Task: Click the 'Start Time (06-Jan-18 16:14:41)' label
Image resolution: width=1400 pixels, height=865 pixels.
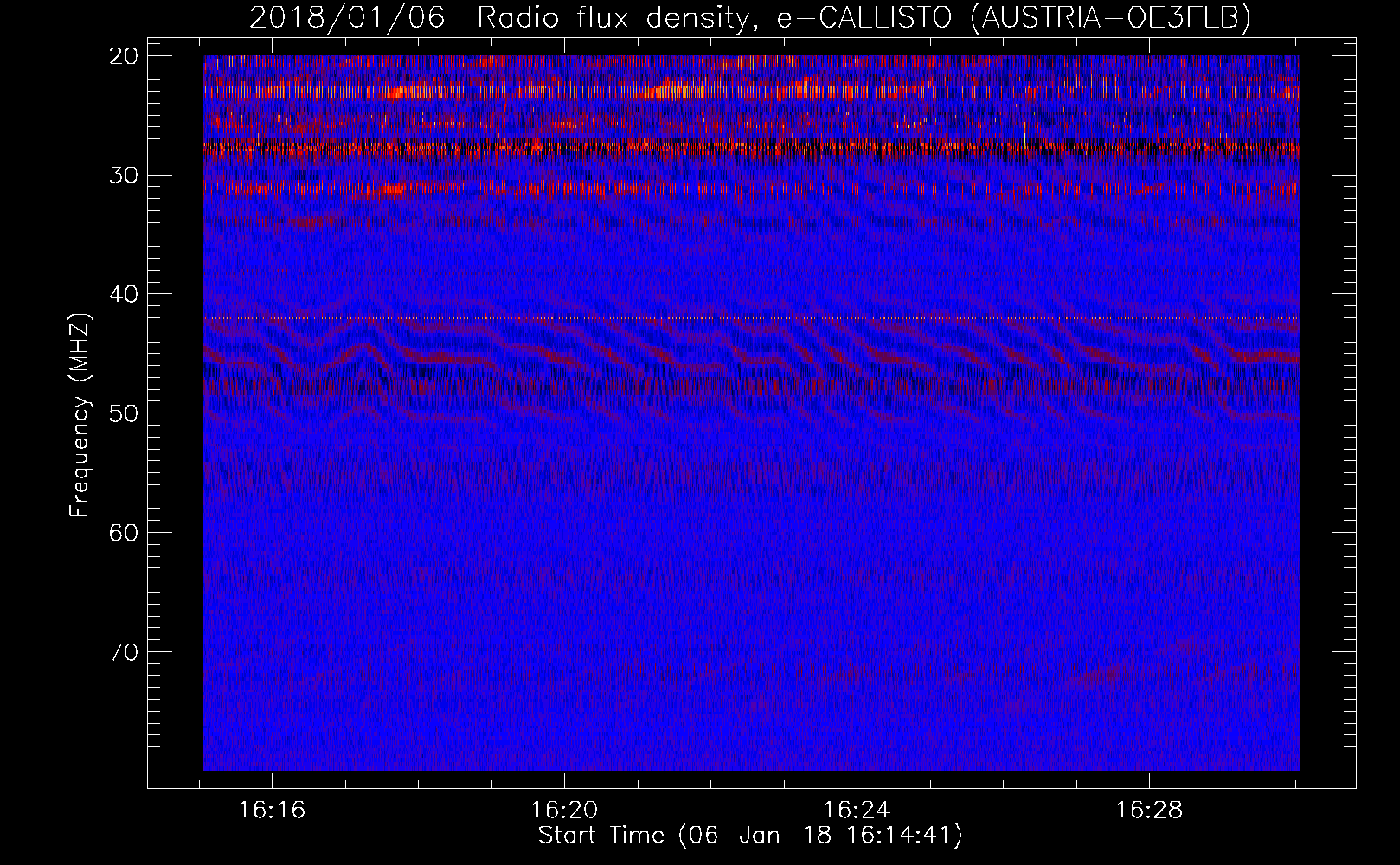Action: point(750,836)
